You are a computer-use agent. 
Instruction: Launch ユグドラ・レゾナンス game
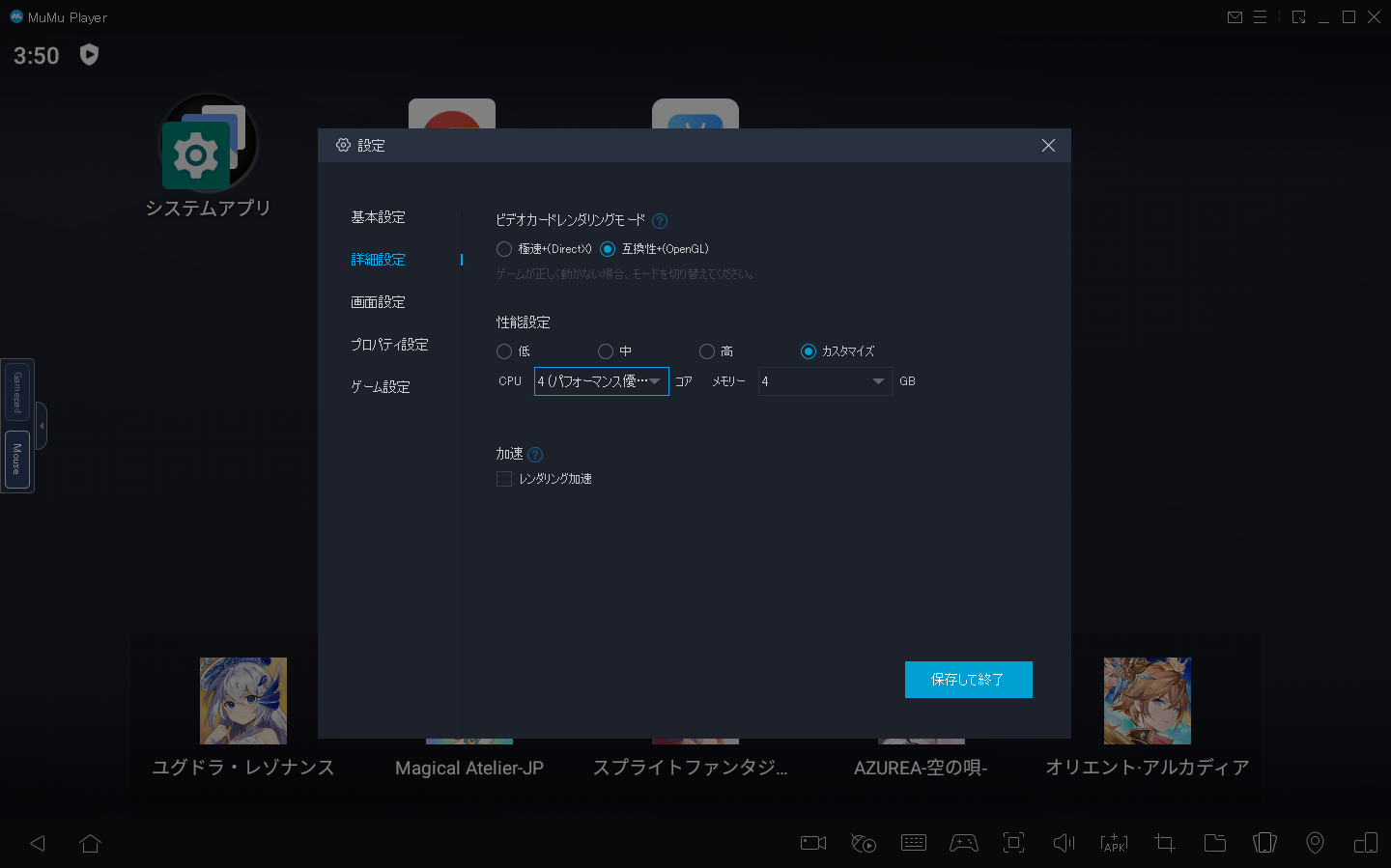pyautogui.click(x=243, y=701)
